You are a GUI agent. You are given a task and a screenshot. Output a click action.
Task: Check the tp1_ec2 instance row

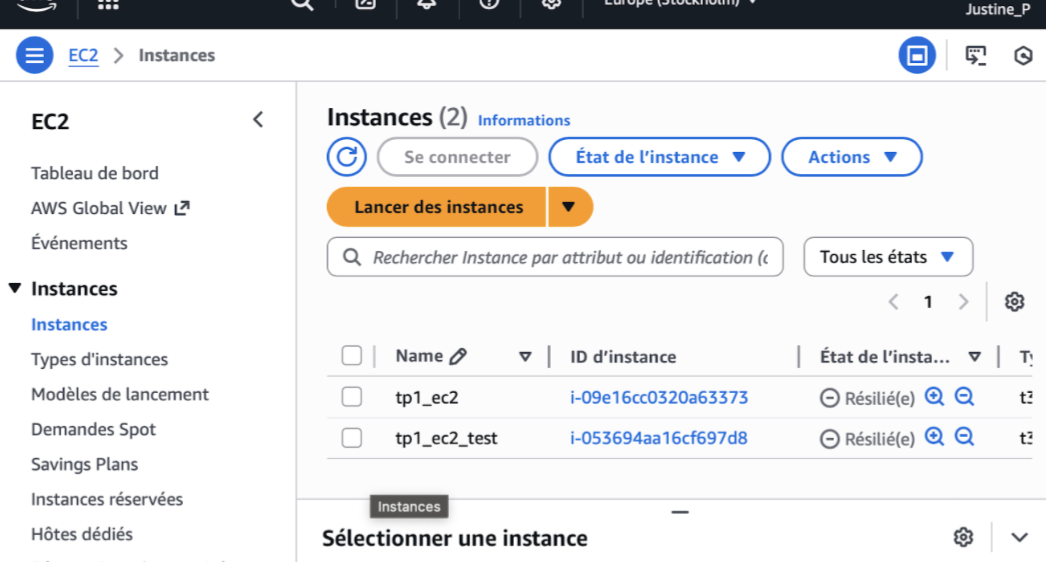tap(352, 397)
